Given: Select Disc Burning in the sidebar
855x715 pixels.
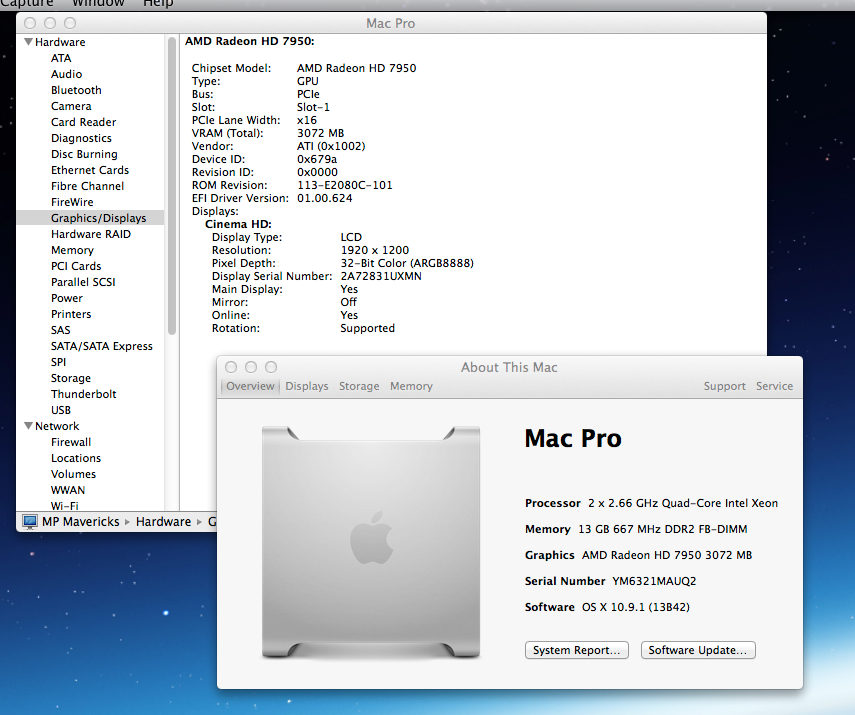Looking at the screenshot, I should click(x=84, y=154).
